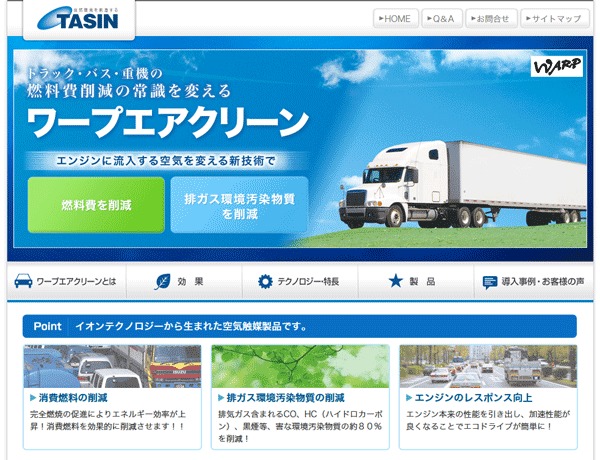Click the gear icon for テクノロジー
This screenshot has height=460, width=600.
[265, 281]
